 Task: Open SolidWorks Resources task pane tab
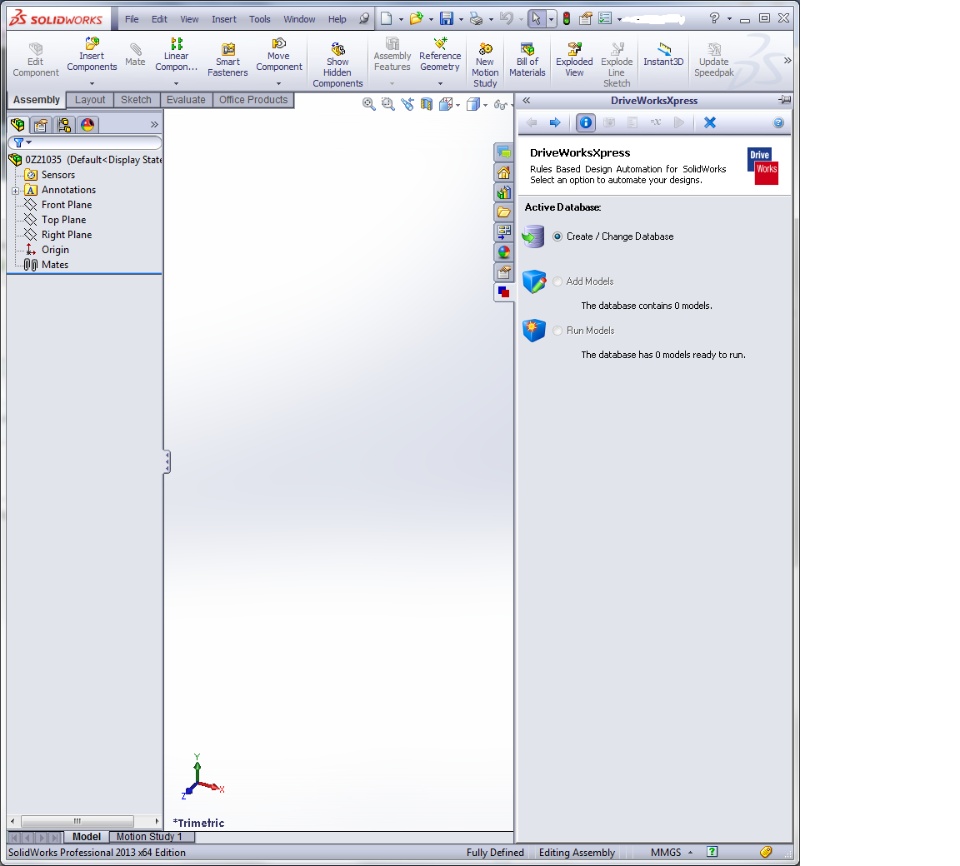[x=504, y=173]
